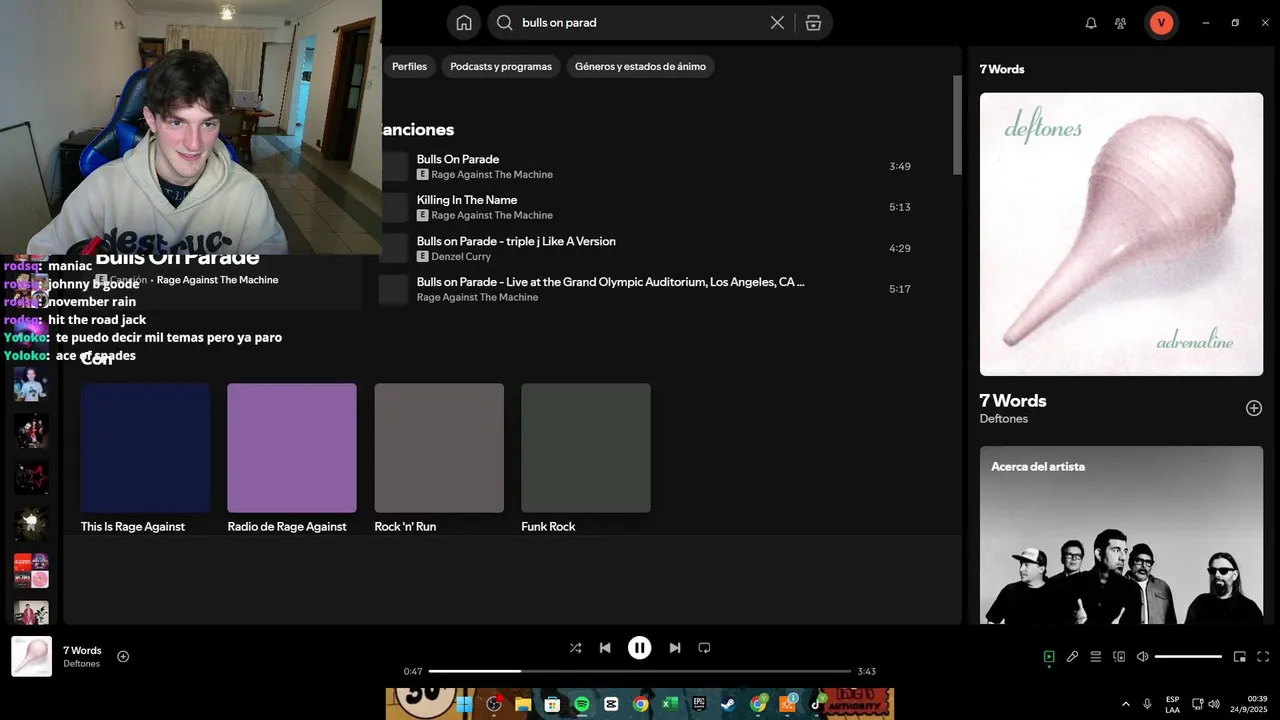
Task: Open the user profile avatar menu
Action: (x=1161, y=23)
